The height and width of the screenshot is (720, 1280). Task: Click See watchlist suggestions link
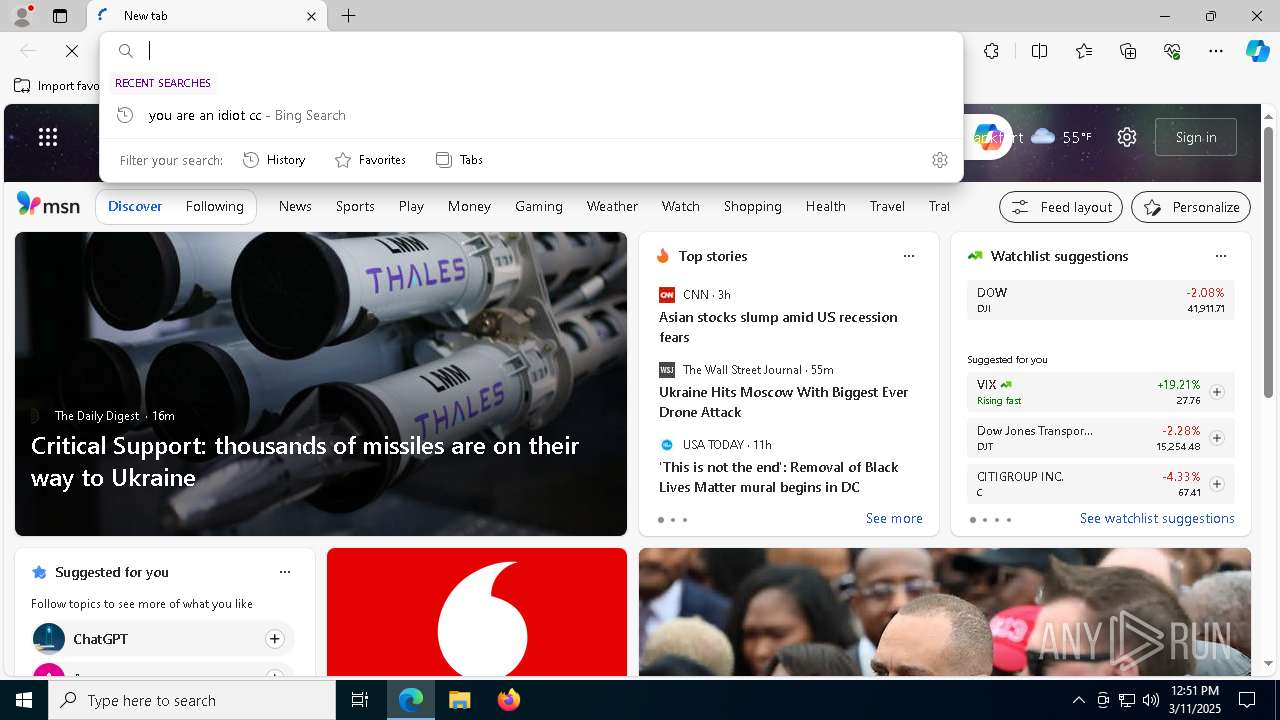click(1157, 518)
